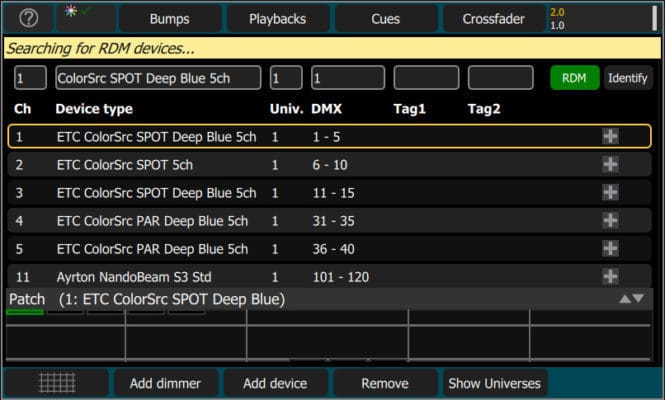Click plus icon on Ayrton NandoBeam row
Image resolution: width=665 pixels, height=400 pixels.
tap(610, 276)
